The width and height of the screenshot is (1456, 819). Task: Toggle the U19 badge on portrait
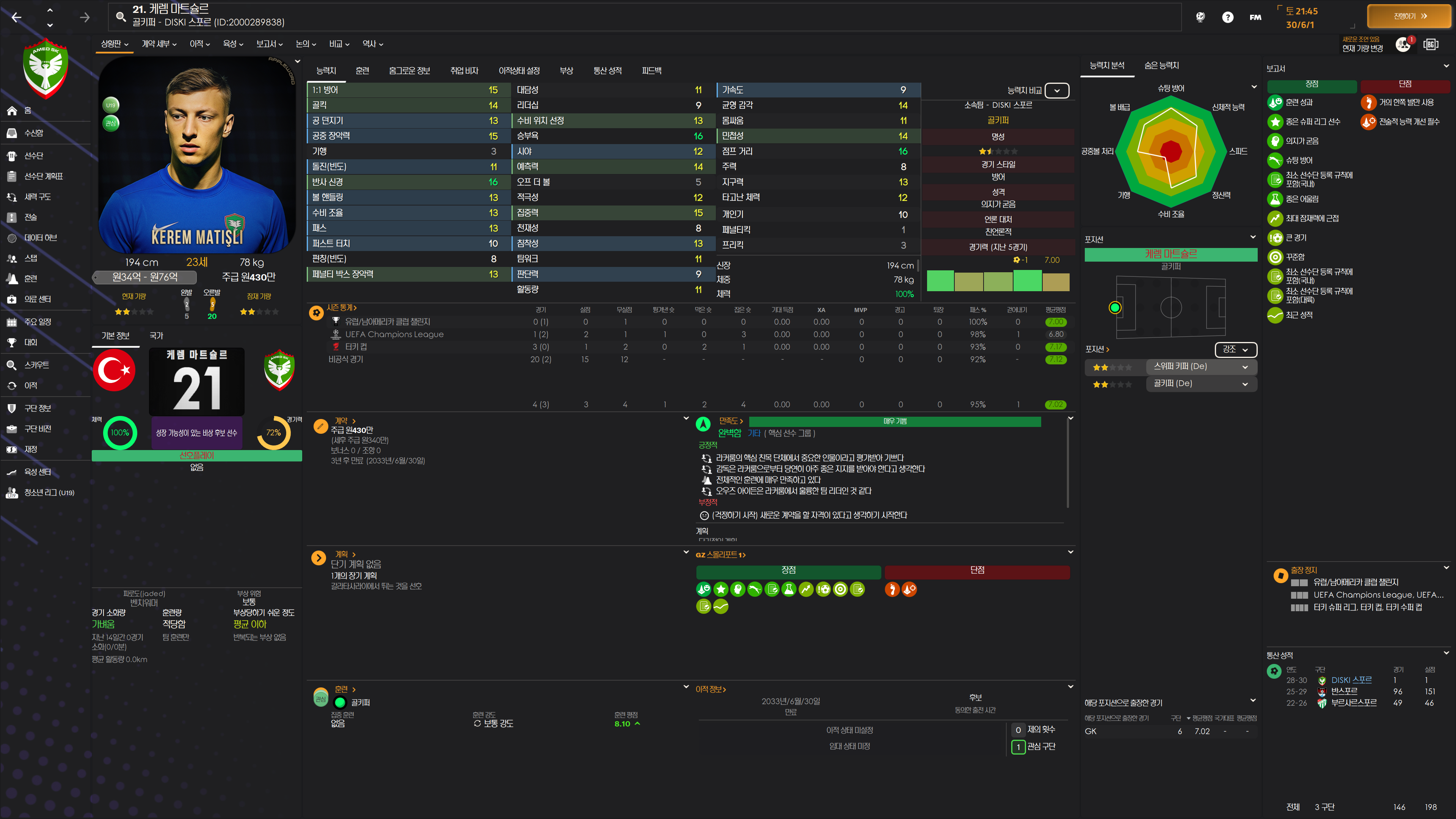point(111,105)
